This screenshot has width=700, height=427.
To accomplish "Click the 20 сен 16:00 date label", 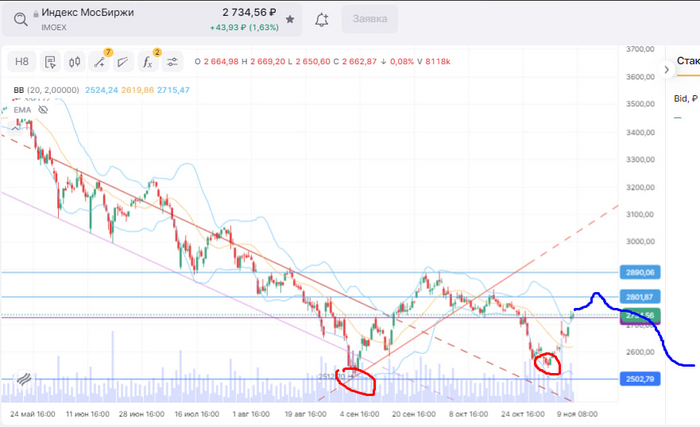I will point(413,414).
